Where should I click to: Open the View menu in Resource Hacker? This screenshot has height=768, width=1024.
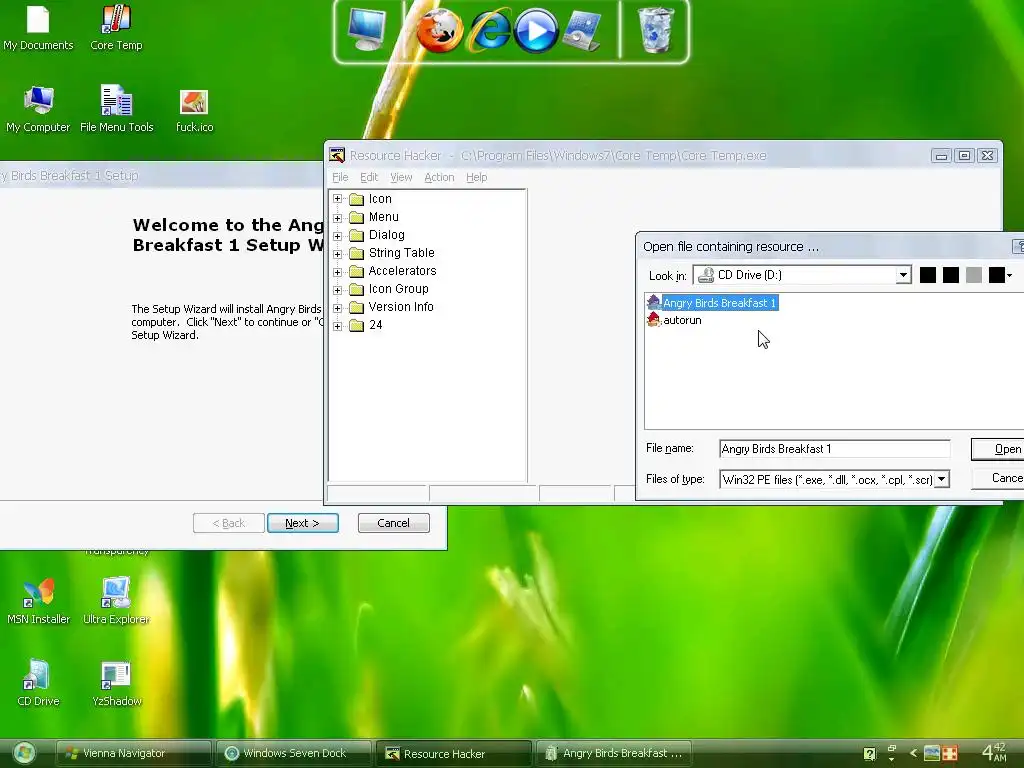401,177
